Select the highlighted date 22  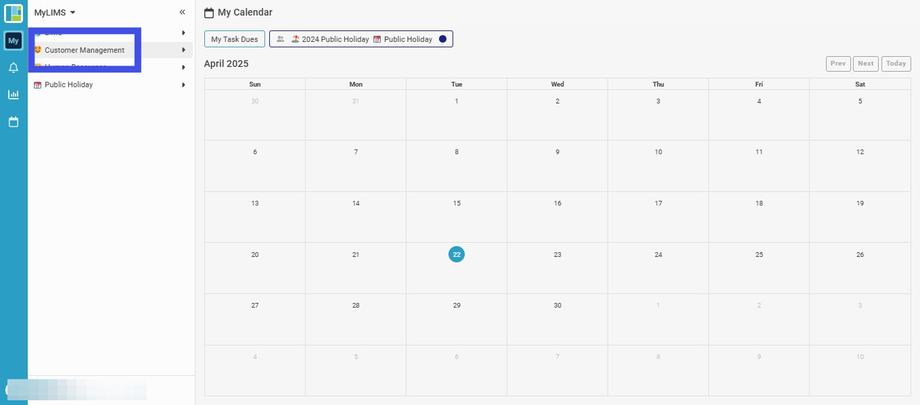[456, 254]
